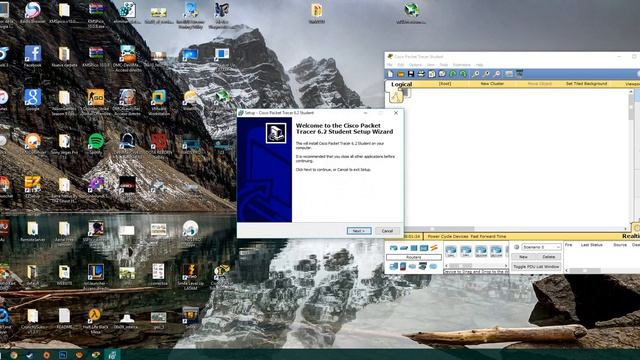The height and width of the screenshot is (360, 640).
Task: Click the Source column header in PDU list
Action: click(620, 245)
